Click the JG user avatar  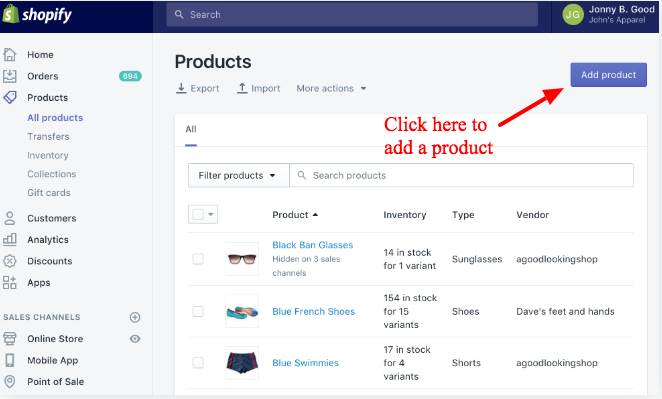click(572, 15)
